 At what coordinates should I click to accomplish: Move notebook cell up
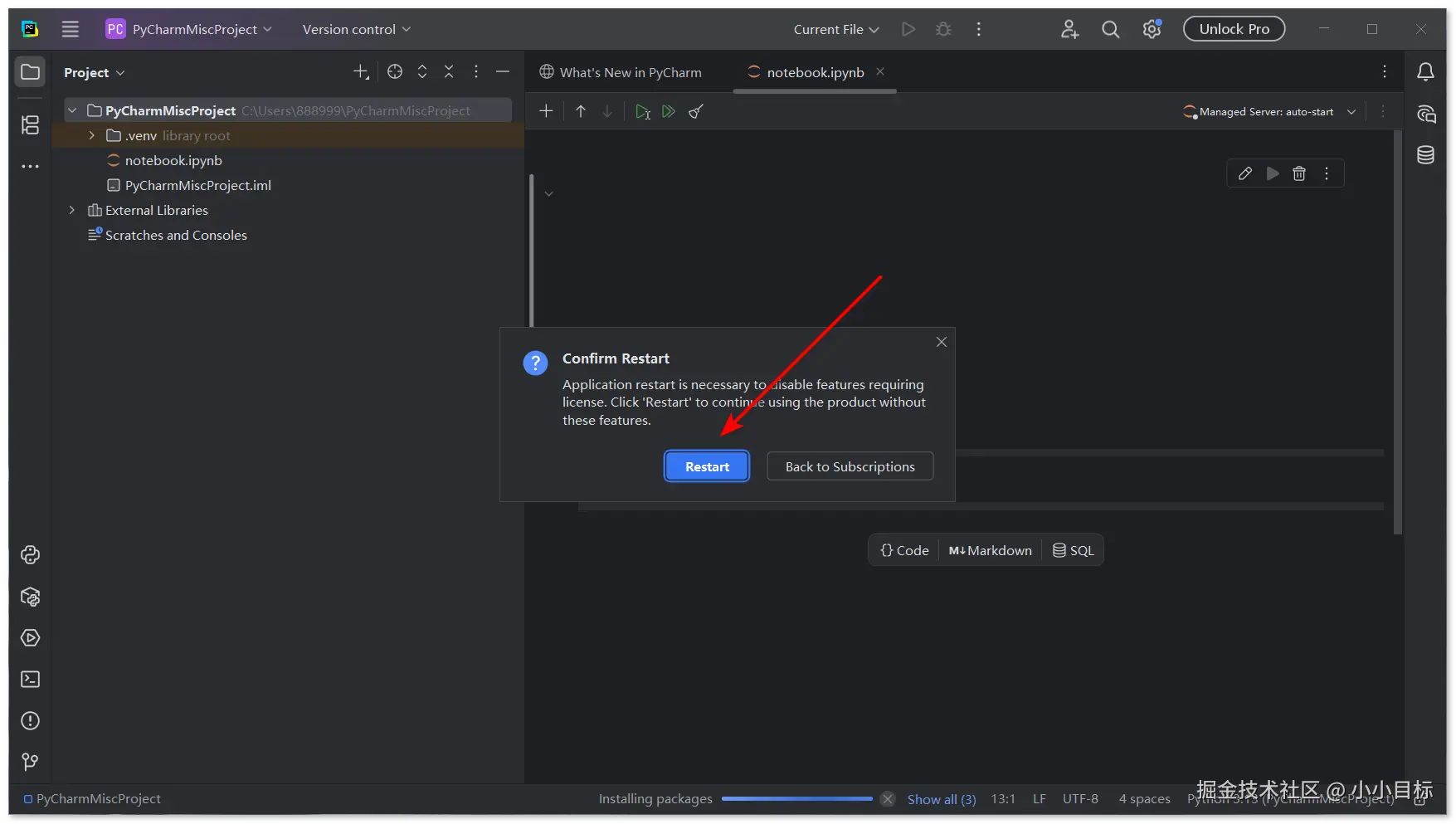(581, 111)
